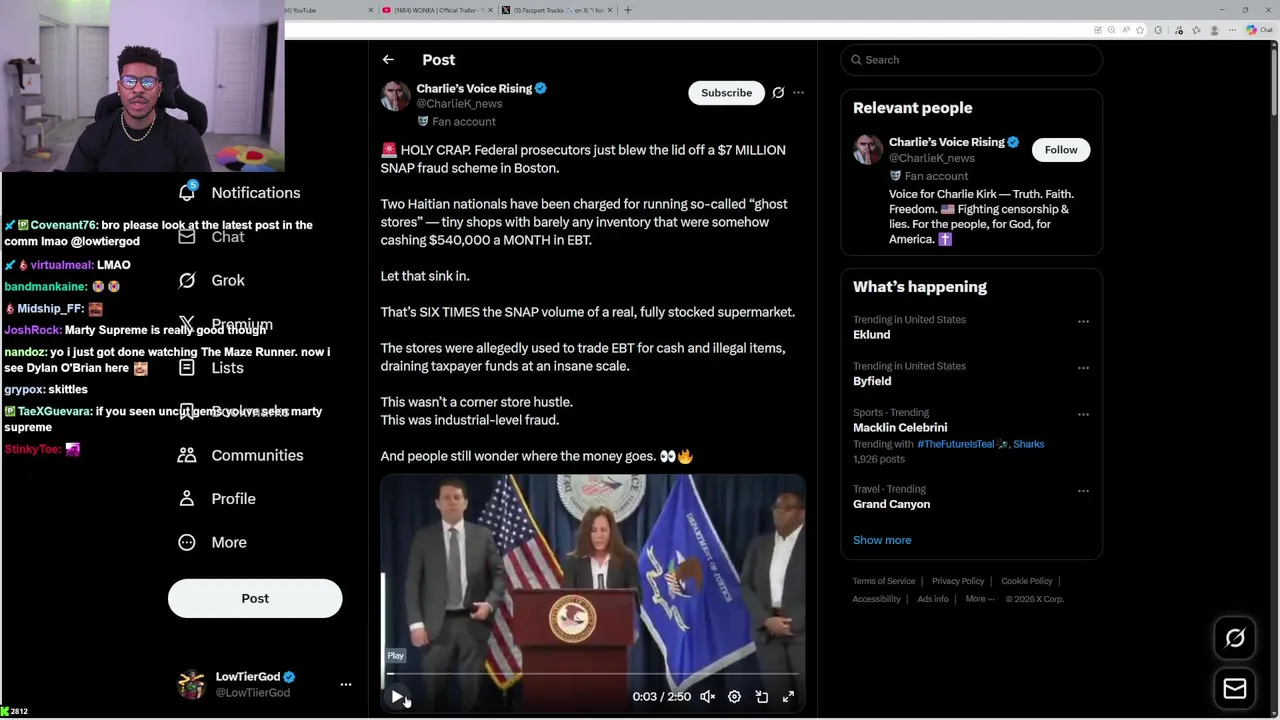Open the Grand Canyon trend
Image resolution: width=1280 pixels, height=720 pixels.
pos(891,504)
